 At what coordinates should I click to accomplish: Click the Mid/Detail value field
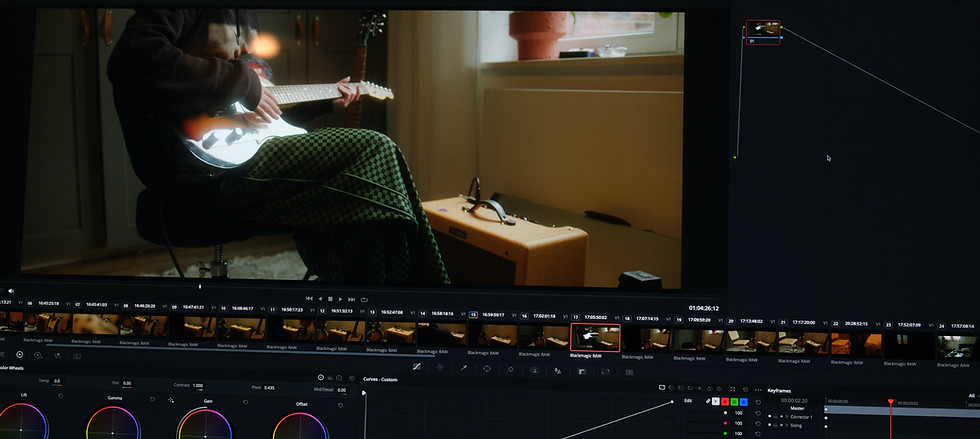pyautogui.click(x=341, y=390)
